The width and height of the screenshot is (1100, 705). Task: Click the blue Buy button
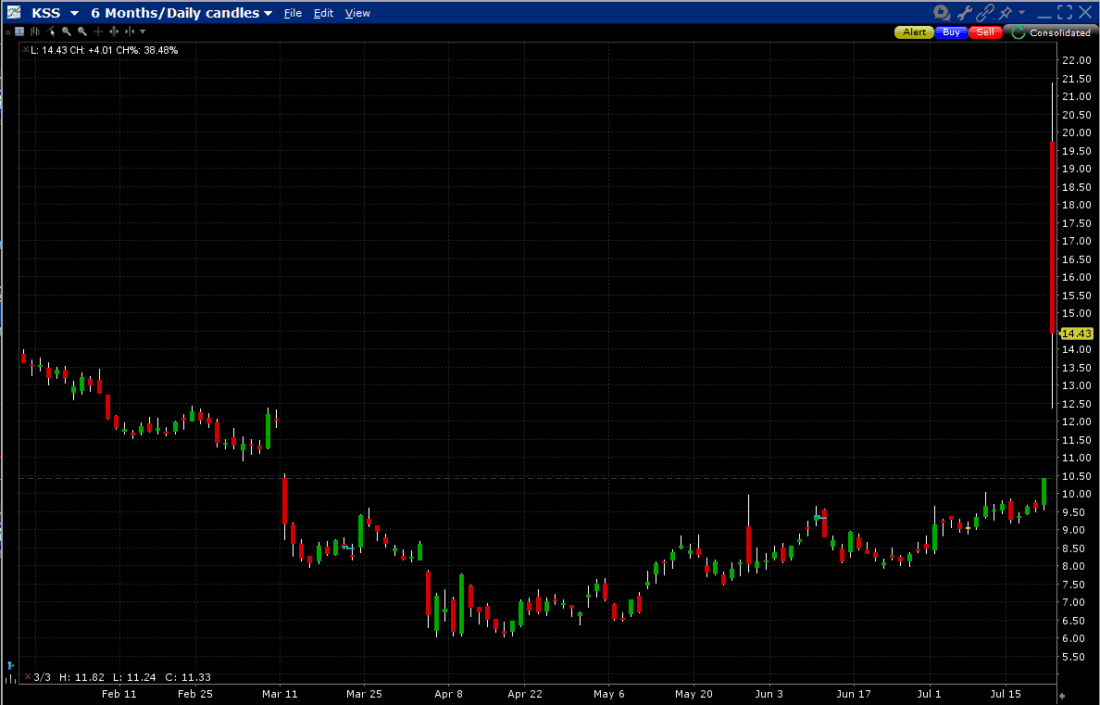[x=951, y=32]
